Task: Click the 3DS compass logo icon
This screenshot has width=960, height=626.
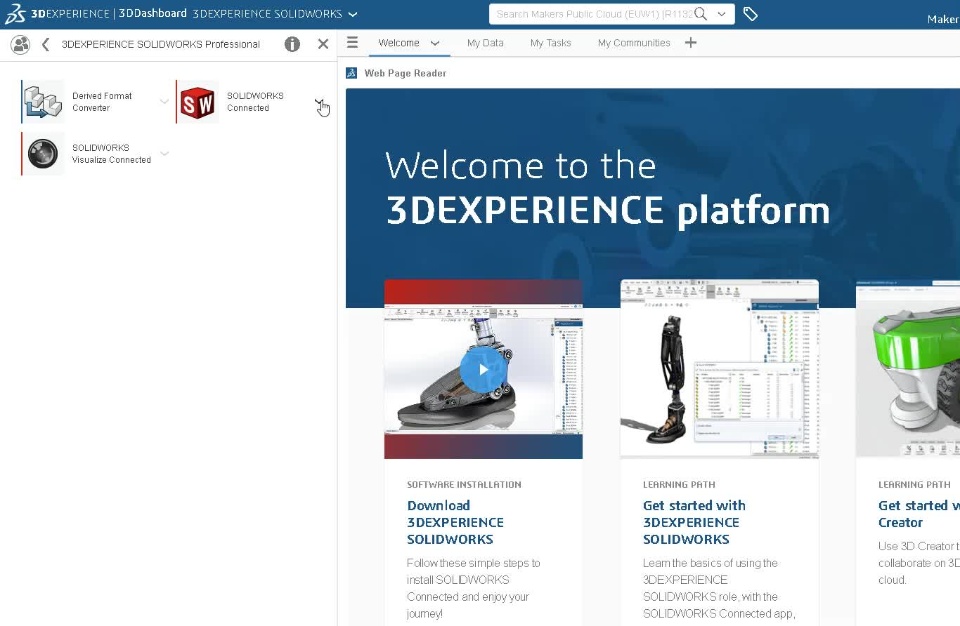Action: tap(15, 13)
